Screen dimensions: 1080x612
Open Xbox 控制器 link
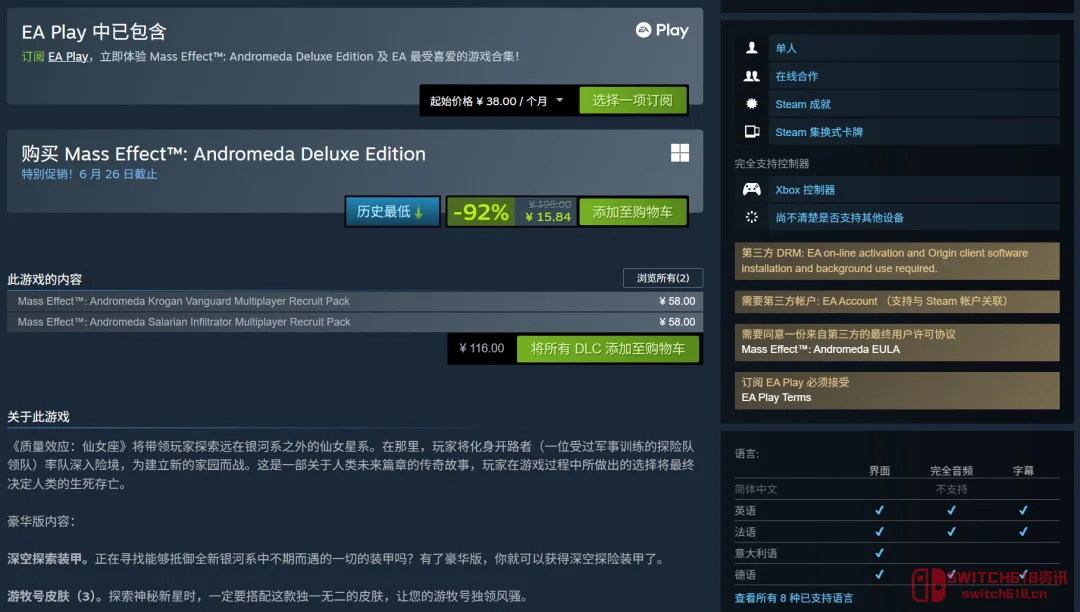point(805,190)
